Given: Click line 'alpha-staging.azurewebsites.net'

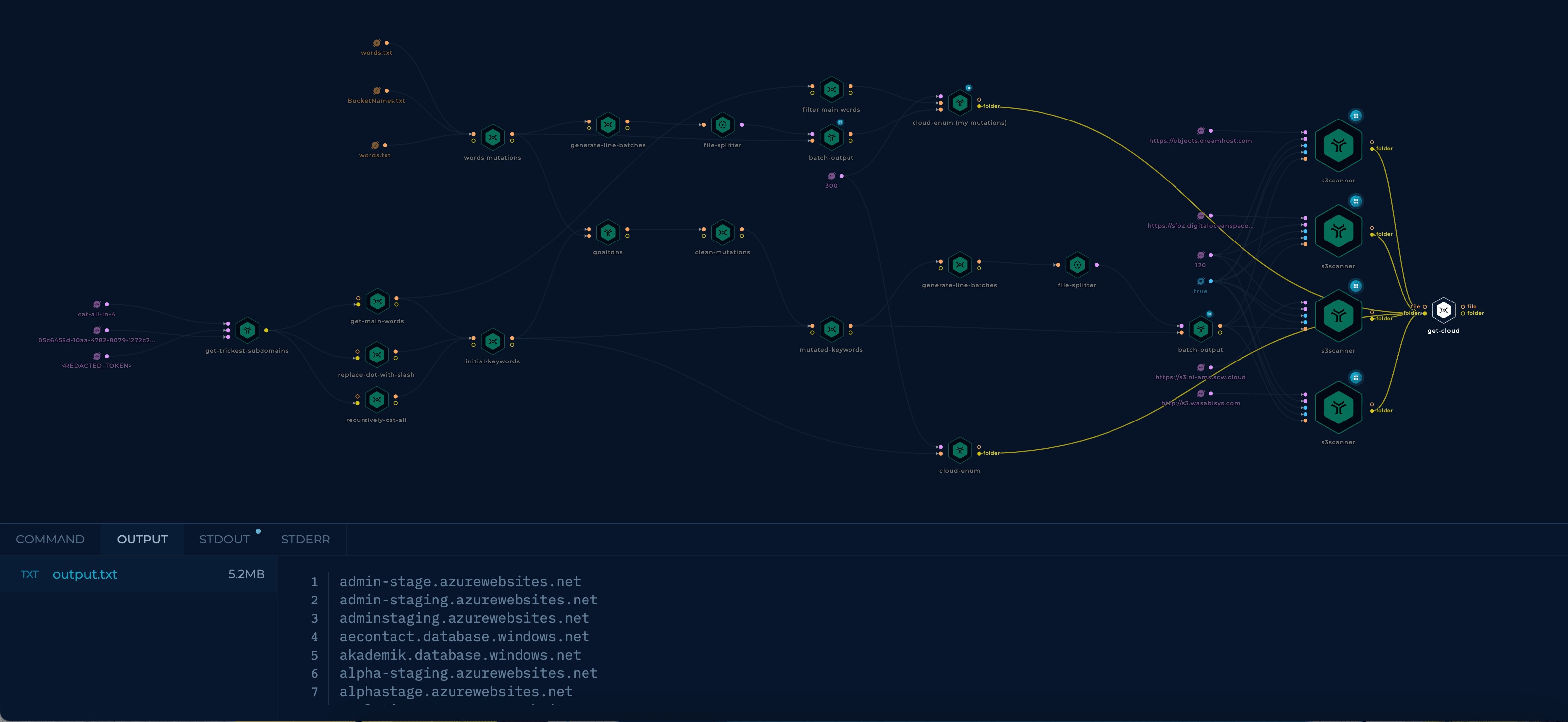Looking at the screenshot, I should tap(469, 673).
